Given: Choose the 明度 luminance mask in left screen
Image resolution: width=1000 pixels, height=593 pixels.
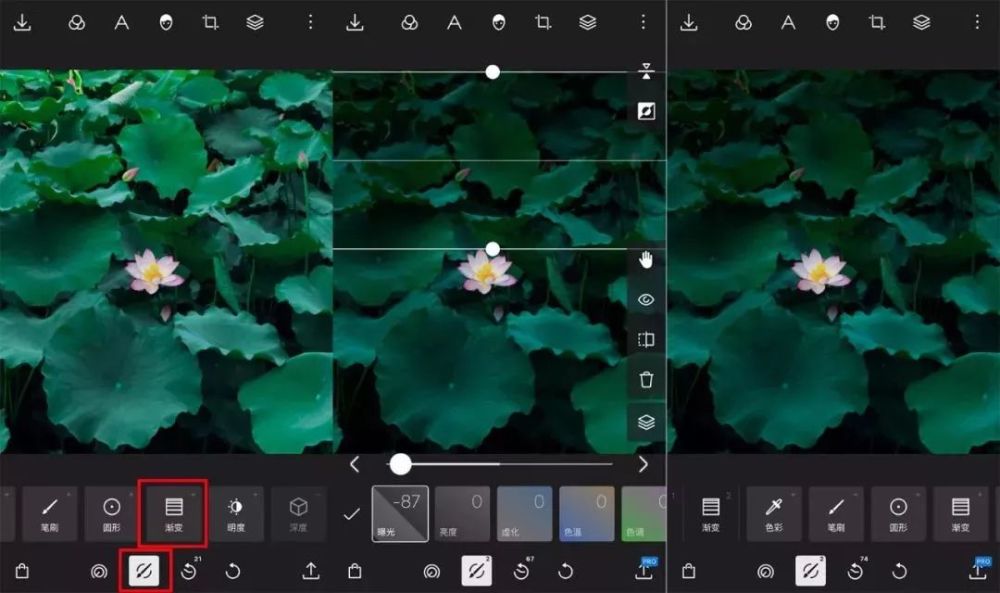Looking at the screenshot, I should click(x=235, y=514).
